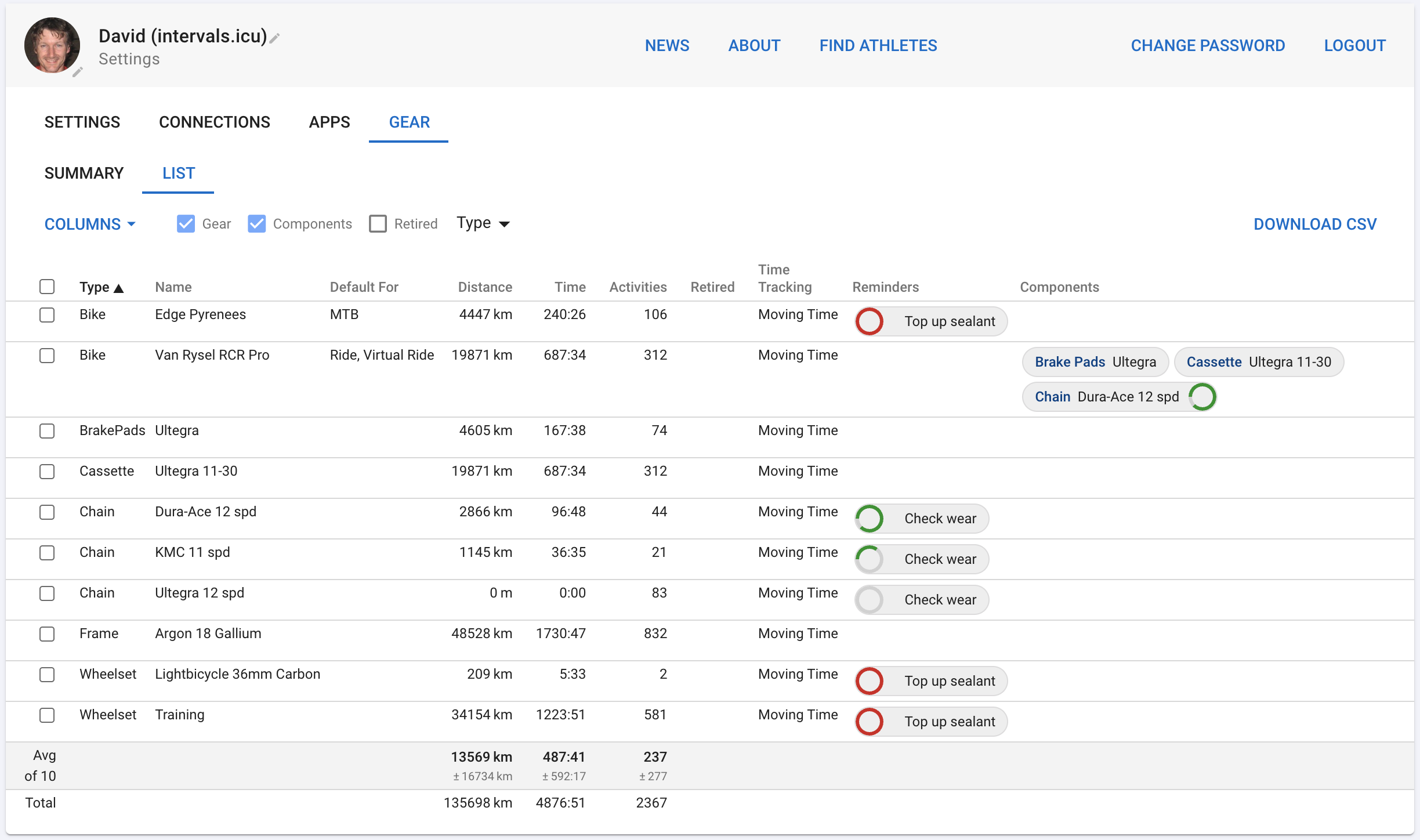
Task: Switch to the CONNECTIONS tab
Action: pos(214,122)
